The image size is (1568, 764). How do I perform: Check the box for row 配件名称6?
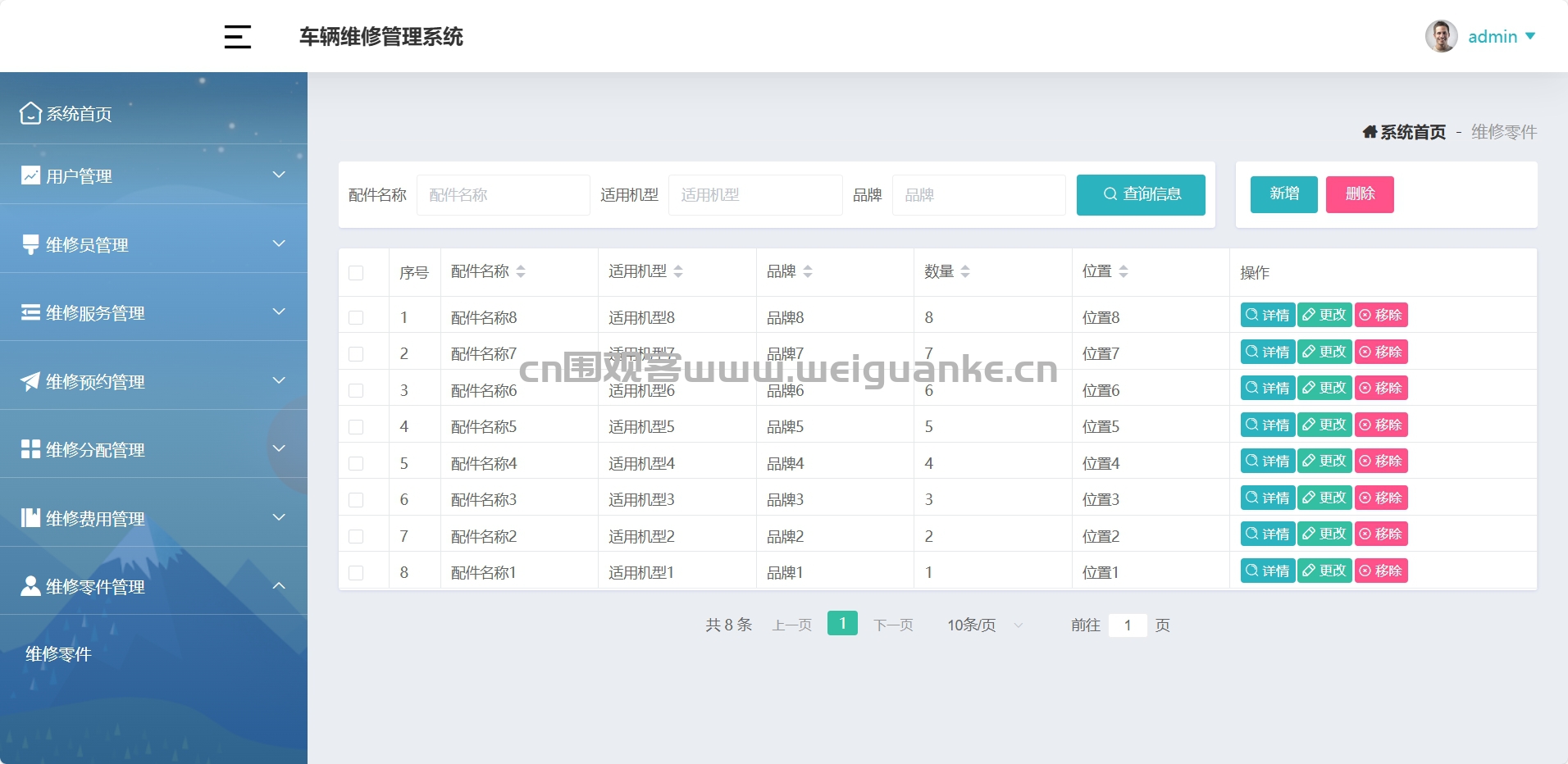click(356, 390)
